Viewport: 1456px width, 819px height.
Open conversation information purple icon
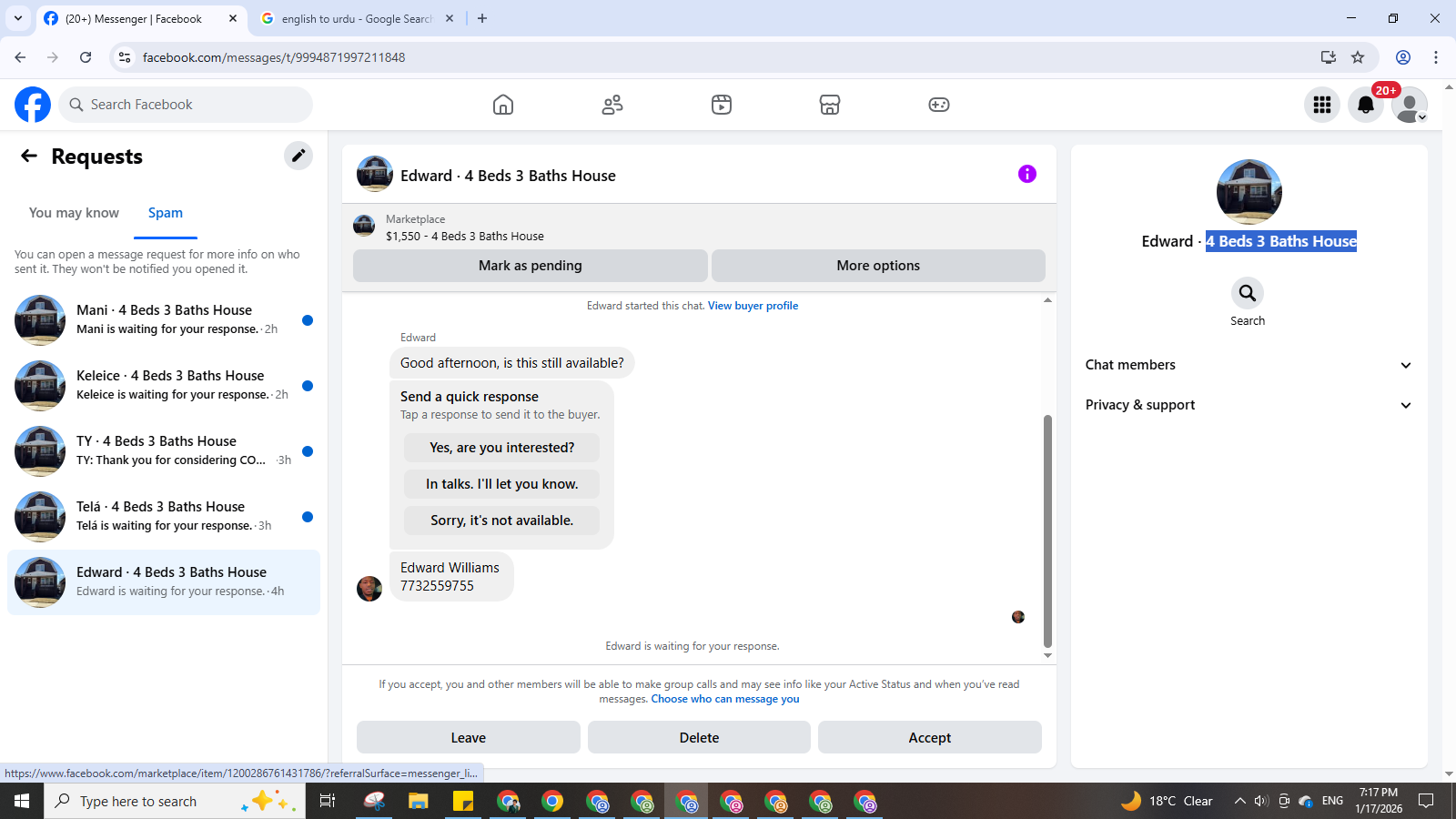(1027, 174)
